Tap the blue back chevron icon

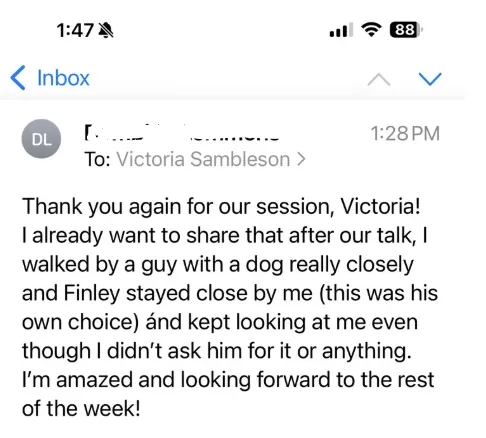coord(18,78)
